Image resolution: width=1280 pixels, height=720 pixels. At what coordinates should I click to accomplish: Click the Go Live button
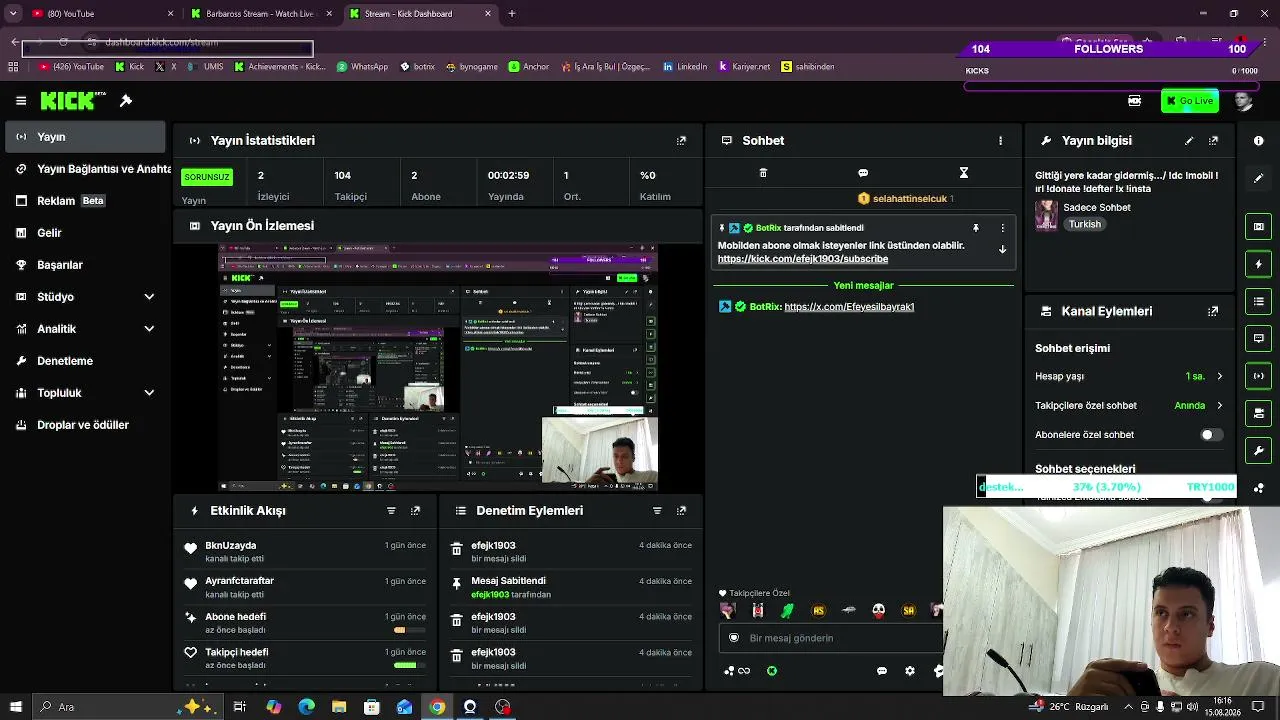(1189, 101)
